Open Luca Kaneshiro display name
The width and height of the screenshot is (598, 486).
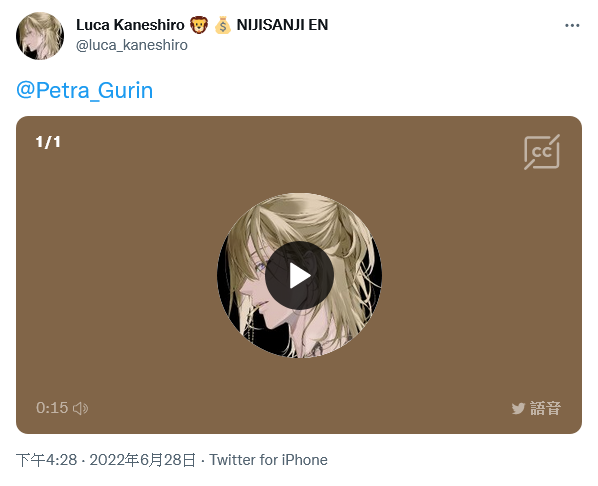tap(130, 25)
